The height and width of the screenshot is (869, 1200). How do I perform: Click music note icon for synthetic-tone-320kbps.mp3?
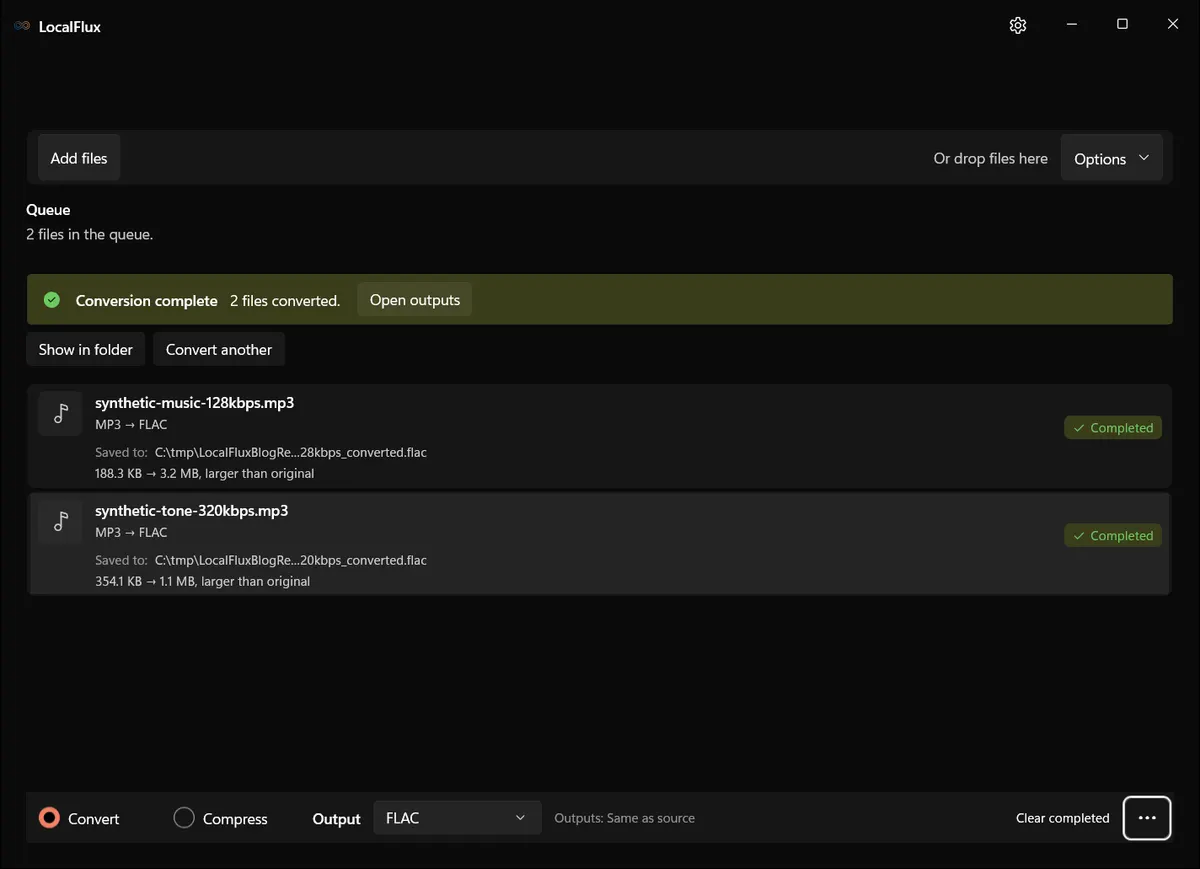pos(60,521)
